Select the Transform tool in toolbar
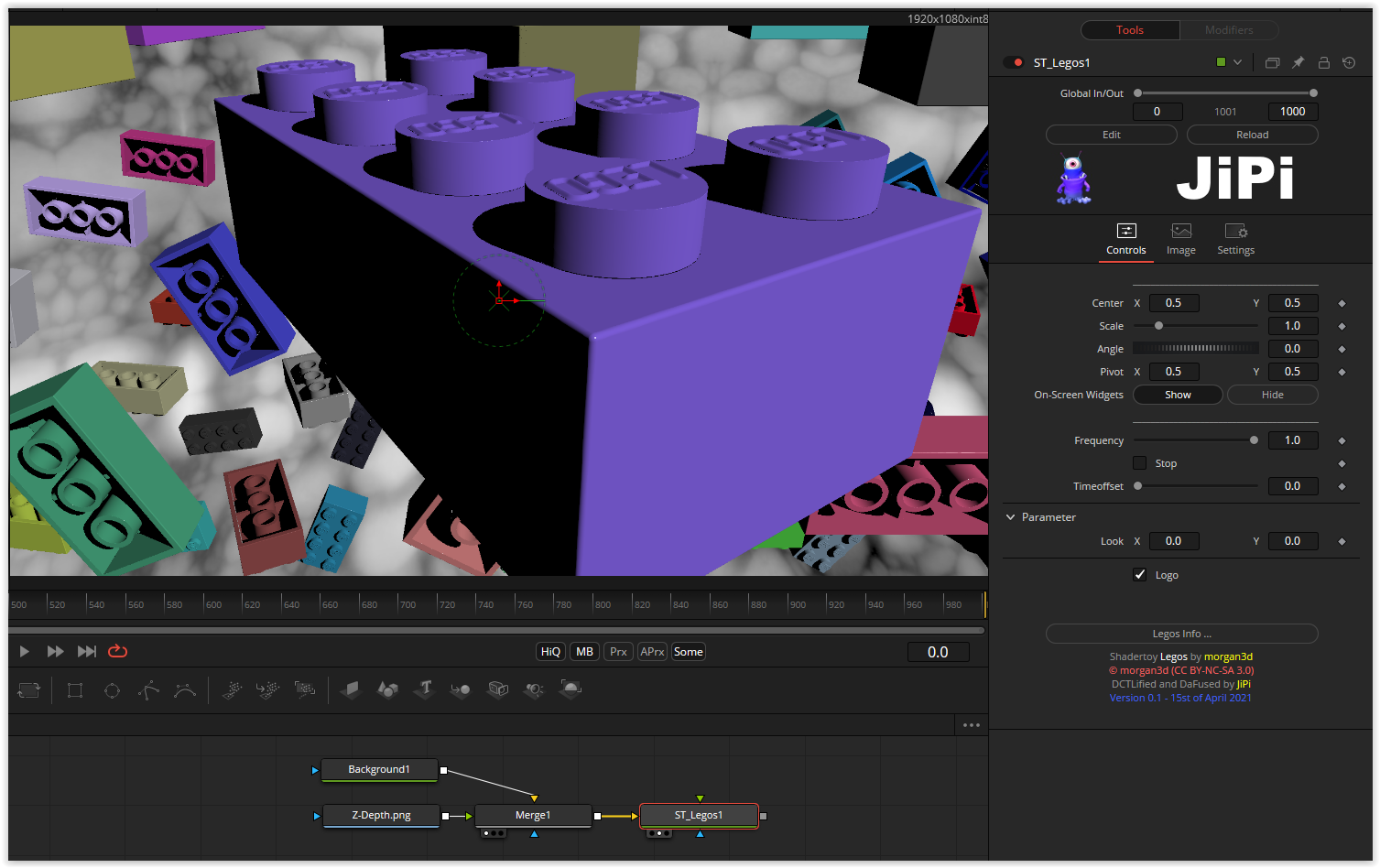Viewport: 1380px width, 868px height. (x=29, y=689)
